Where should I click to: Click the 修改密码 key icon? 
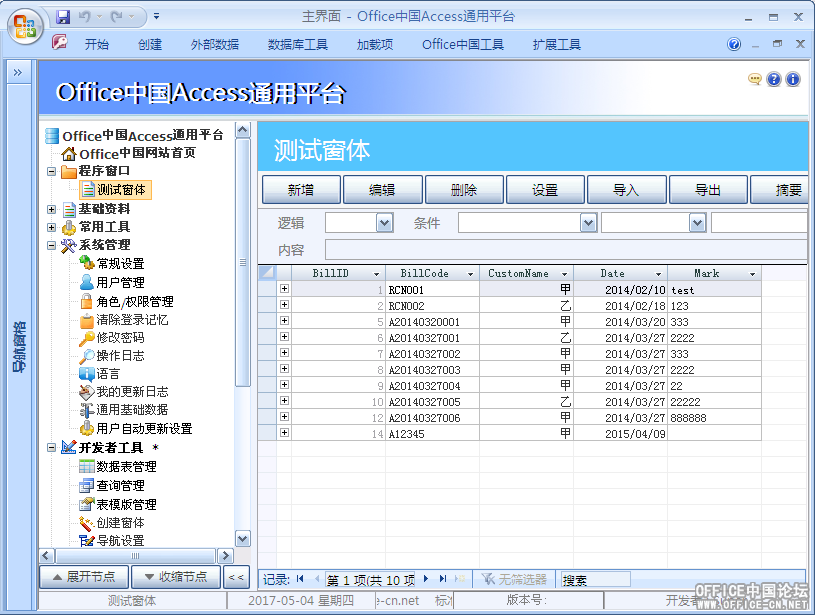tap(87, 338)
